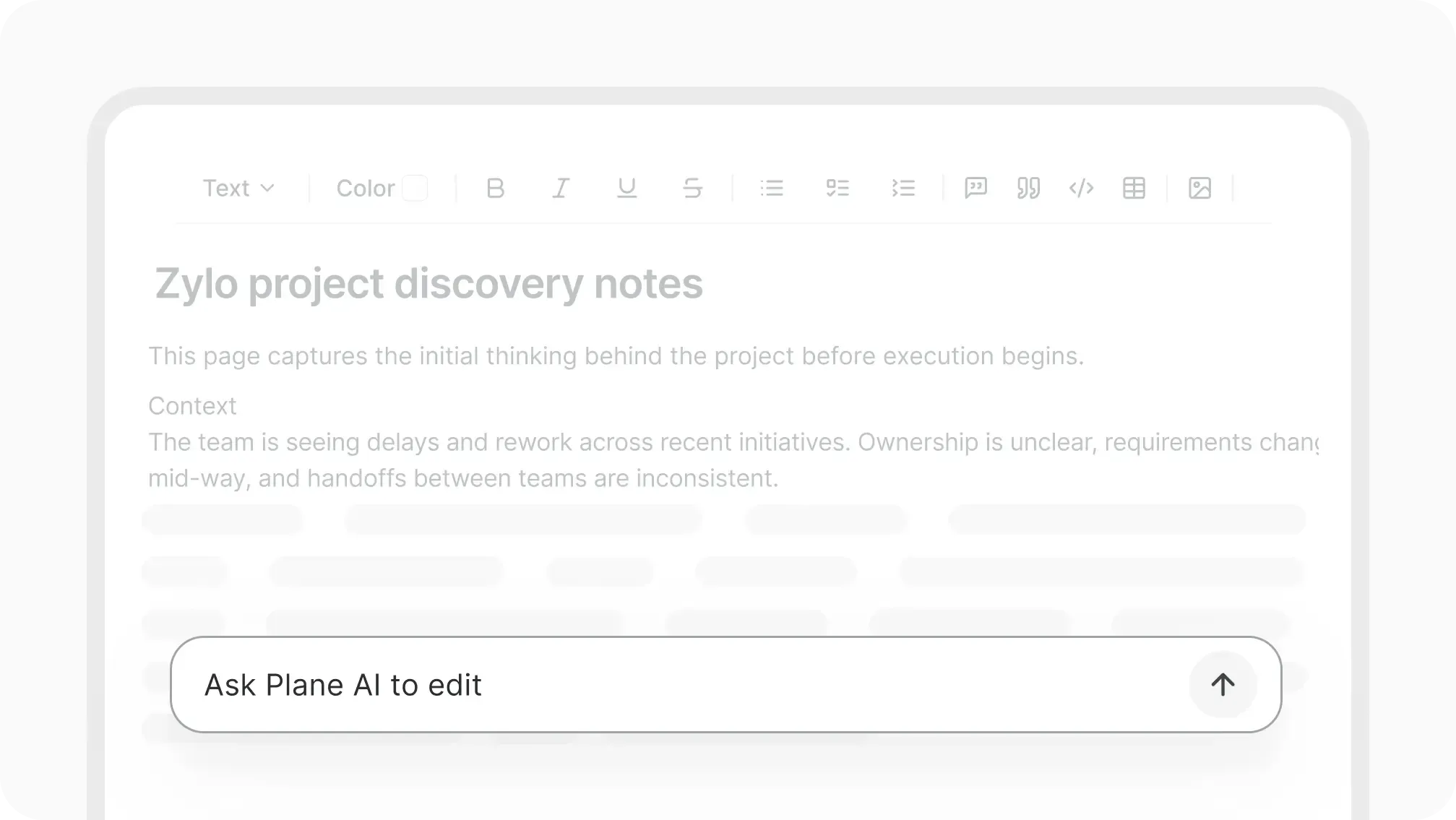Image resolution: width=1456 pixels, height=820 pixels.
Task: Submit the Plane AI prompt with arrow button
Action: [x=1223, y=685]
